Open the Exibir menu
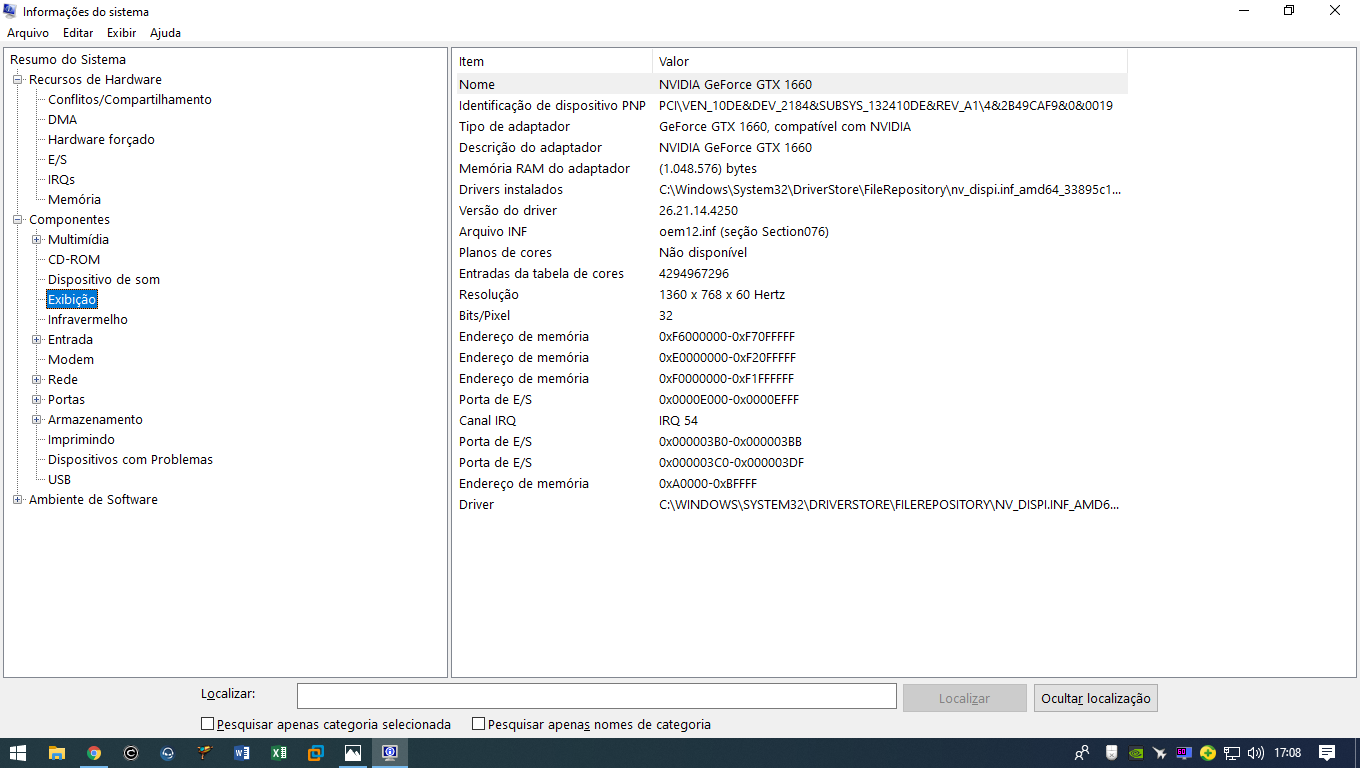Image resolution: width=1360 pixels, height=768 pixels. point(121,33)
